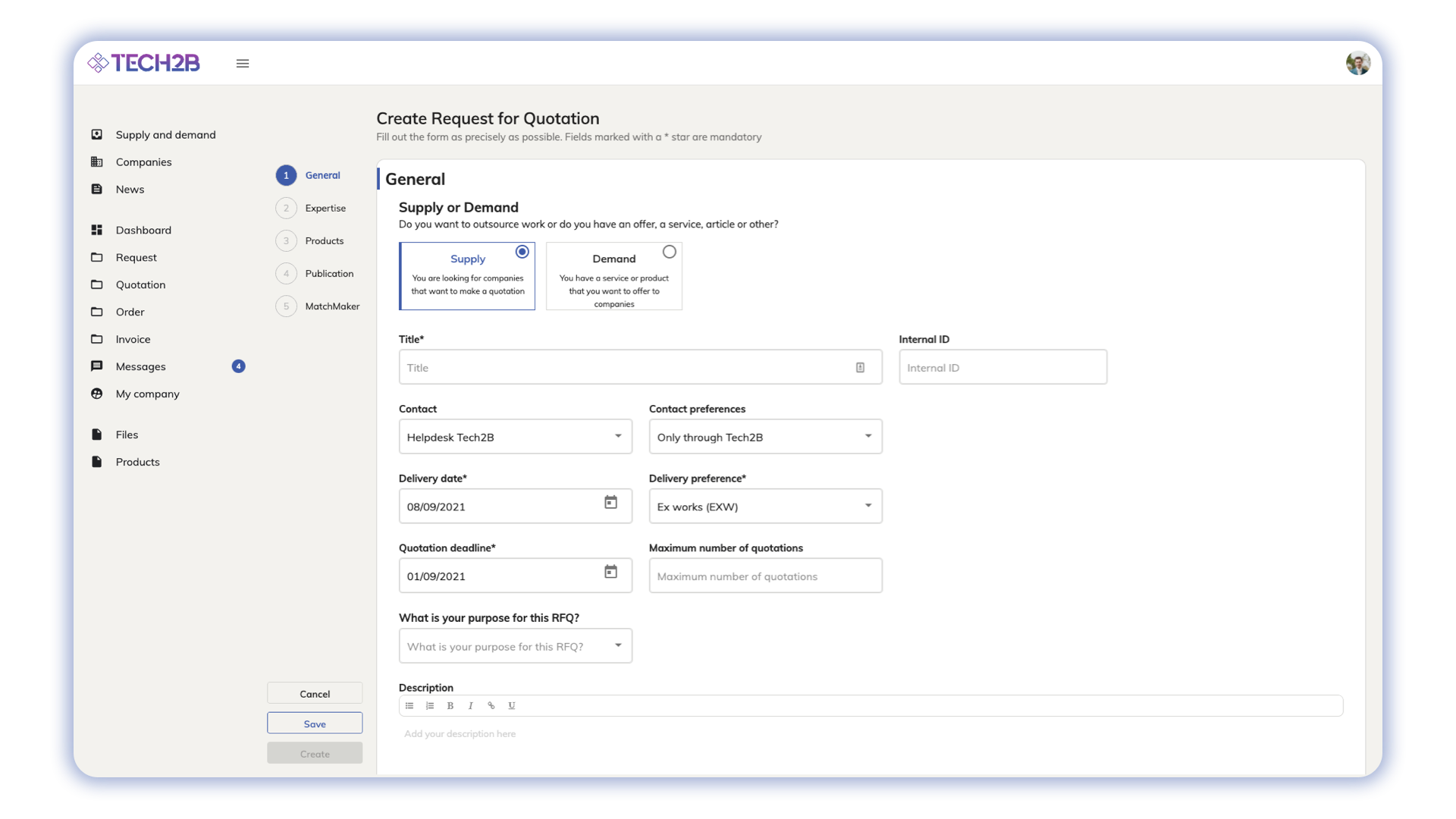Click the hamburger menu icon

coord(243,64)
